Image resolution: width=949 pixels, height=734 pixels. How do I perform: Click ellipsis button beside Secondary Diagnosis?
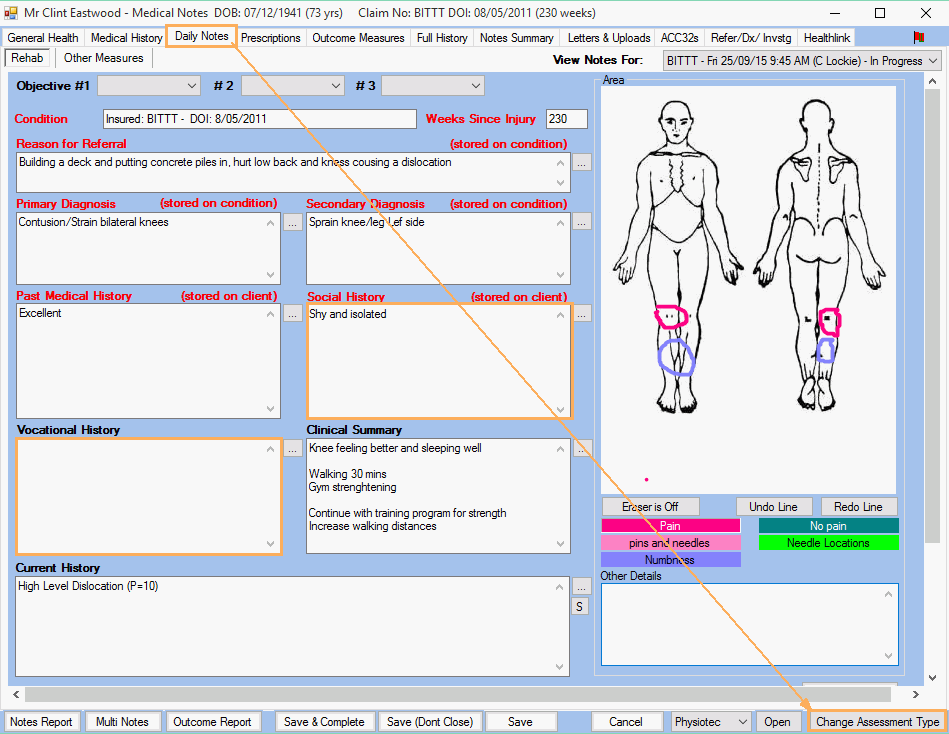[x=582, y=222]
